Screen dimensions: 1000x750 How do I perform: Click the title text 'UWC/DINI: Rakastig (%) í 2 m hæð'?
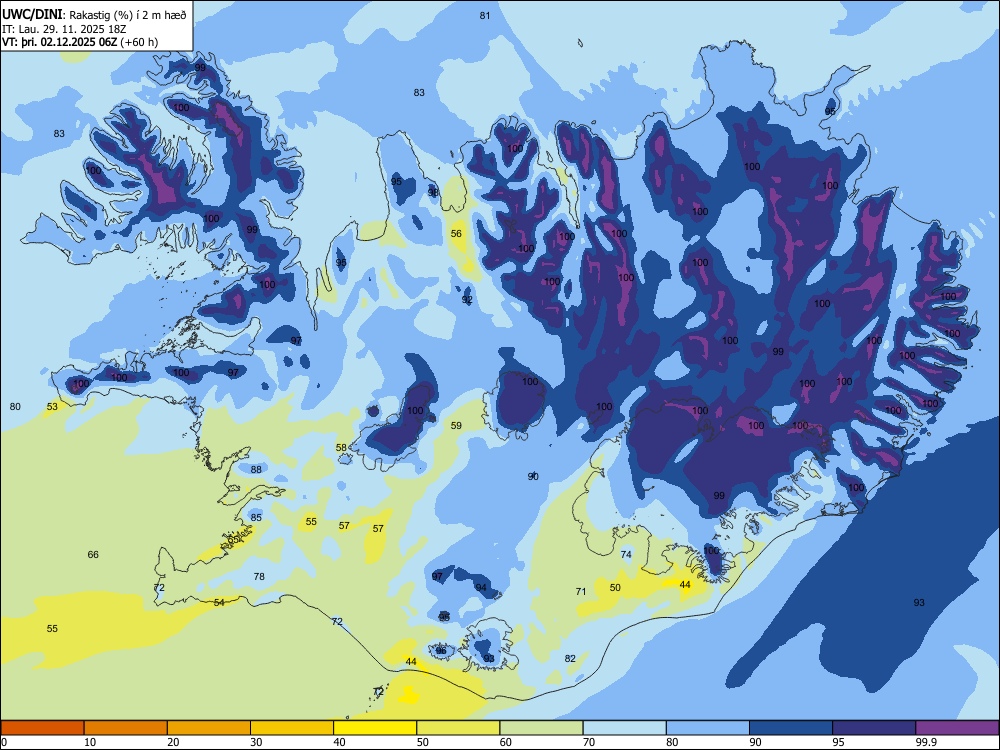click(x=94, y=15)
